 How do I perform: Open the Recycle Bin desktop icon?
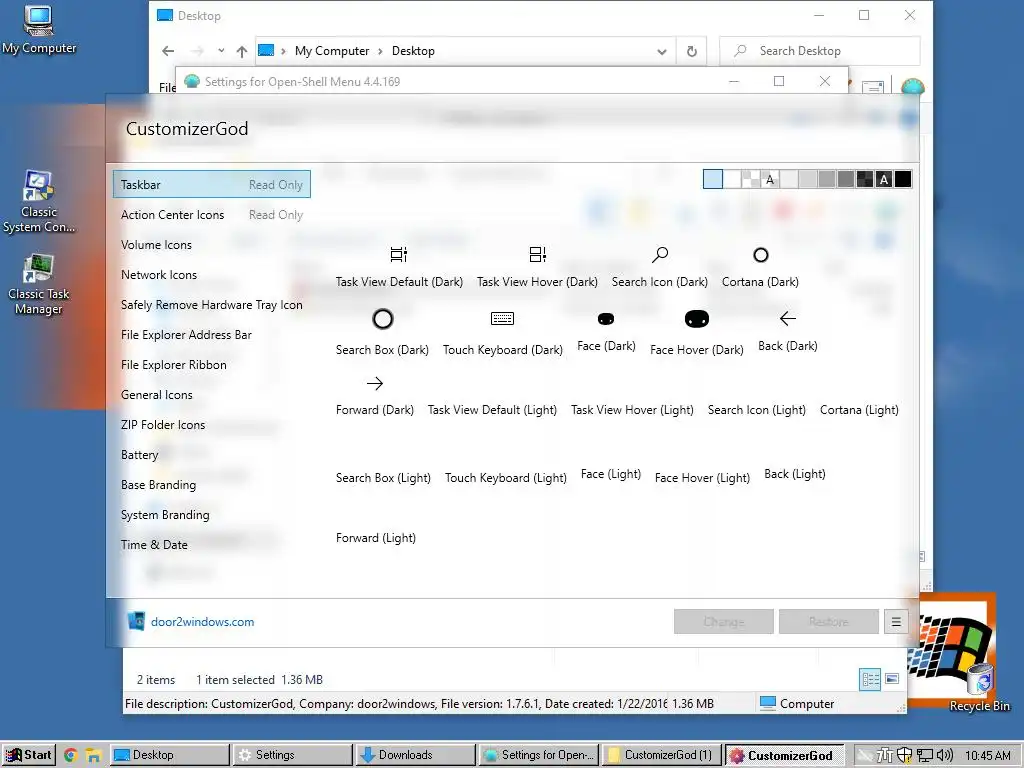point(979,687)
